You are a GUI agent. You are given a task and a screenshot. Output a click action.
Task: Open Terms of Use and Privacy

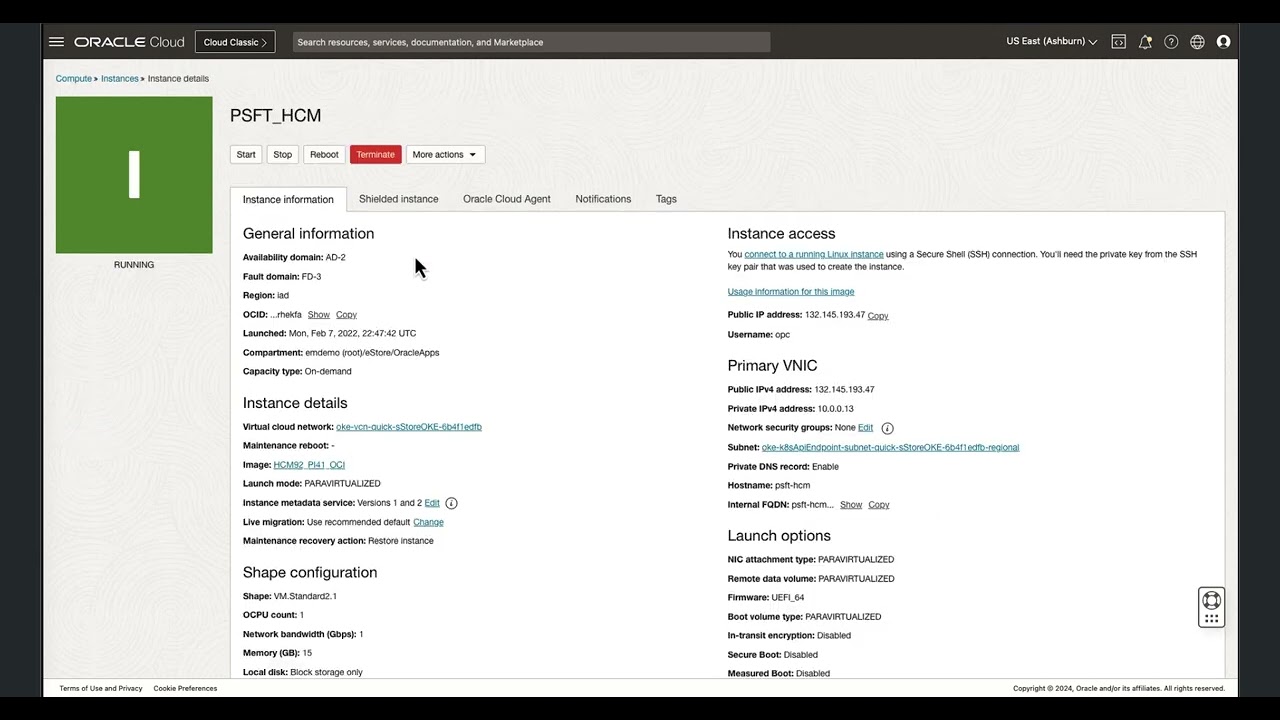coord(101,688)
